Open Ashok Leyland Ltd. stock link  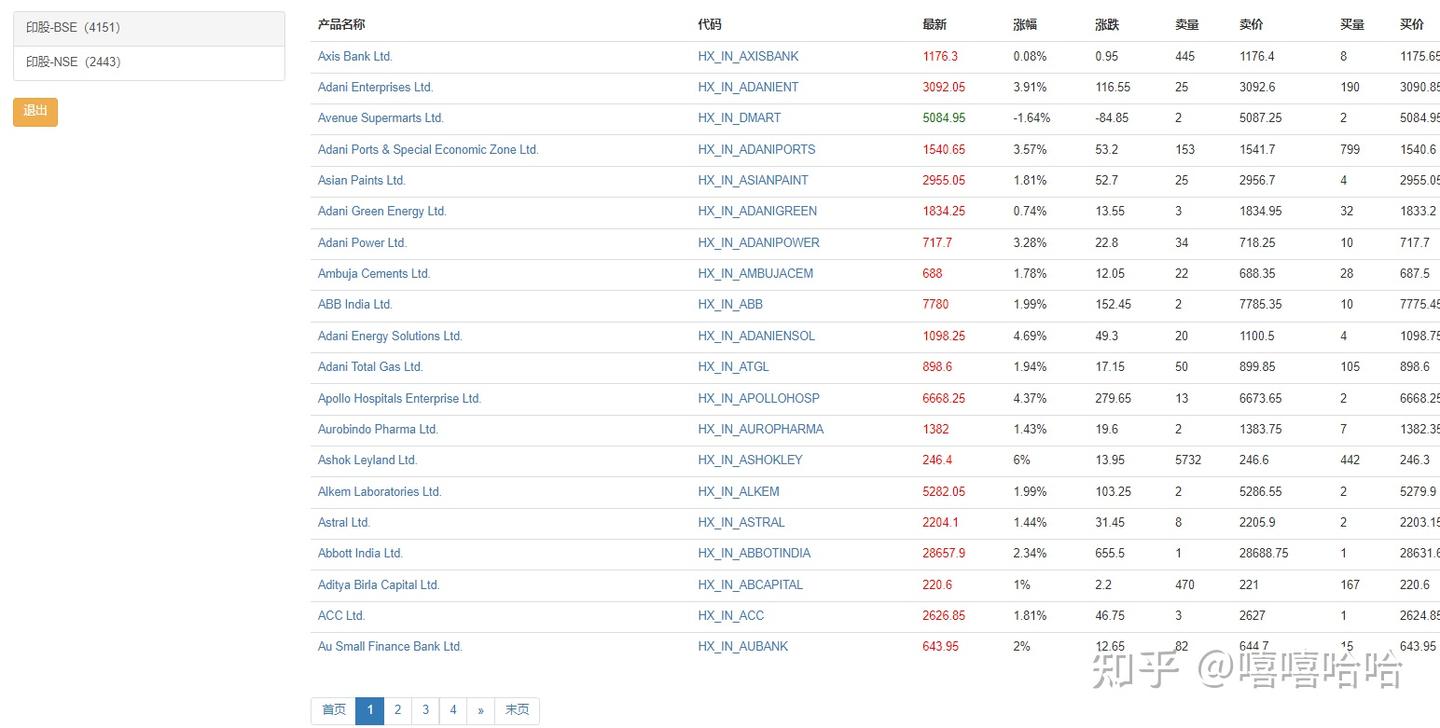(x=367, y=460)
